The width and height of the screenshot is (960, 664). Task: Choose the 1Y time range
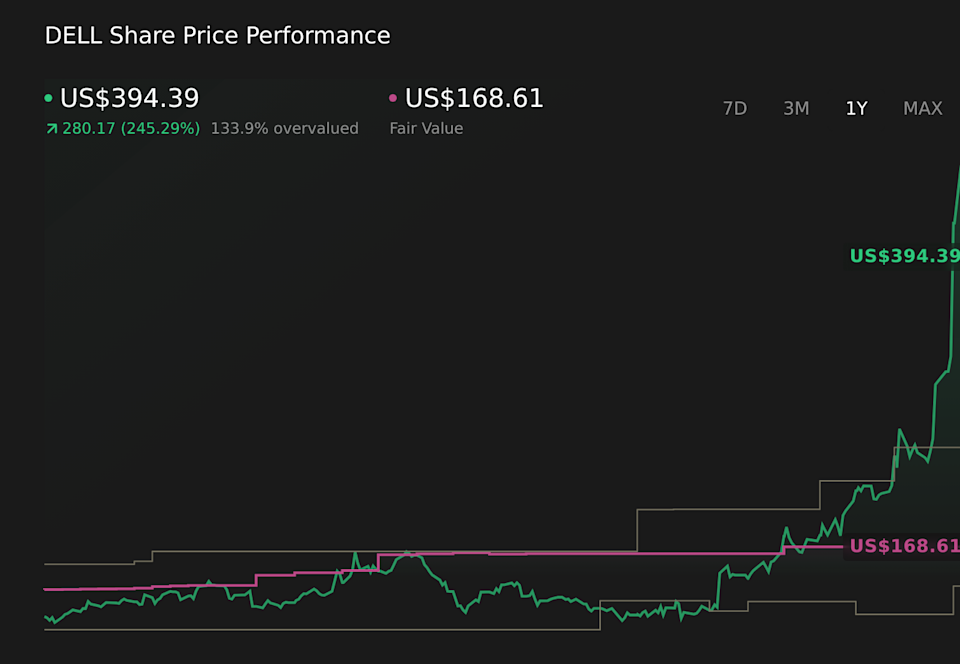(856, 109)
